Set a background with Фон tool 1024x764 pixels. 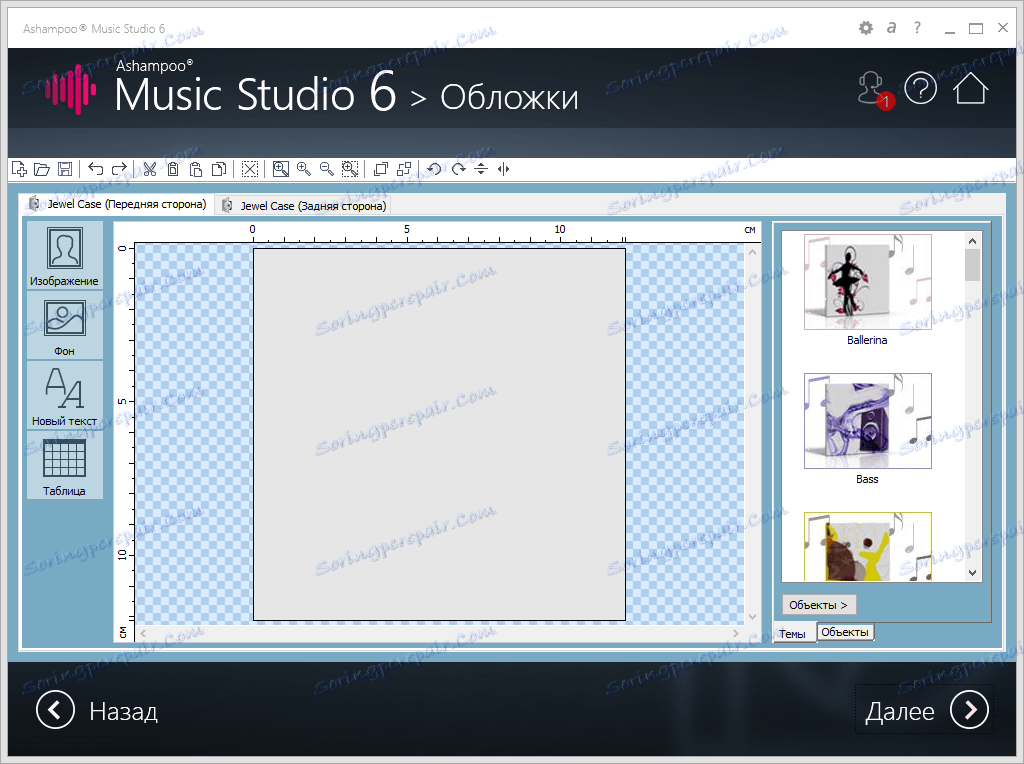coord(65,326)
